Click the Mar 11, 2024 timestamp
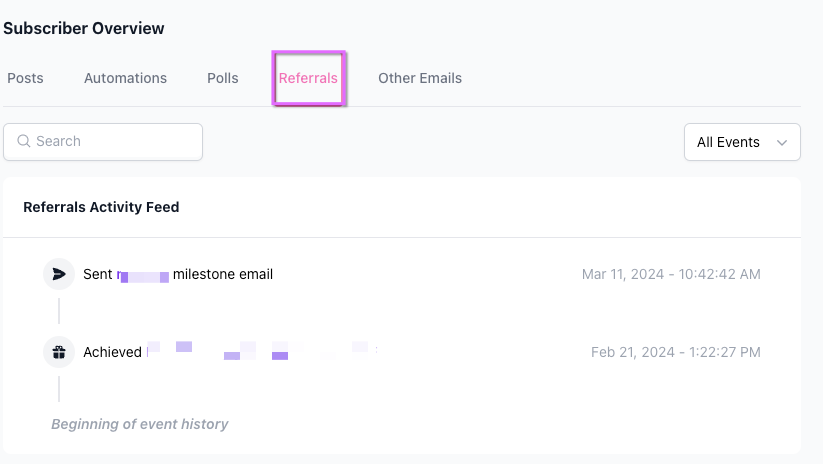The width and height of the screenshot is (823, 464). [671, 274]
